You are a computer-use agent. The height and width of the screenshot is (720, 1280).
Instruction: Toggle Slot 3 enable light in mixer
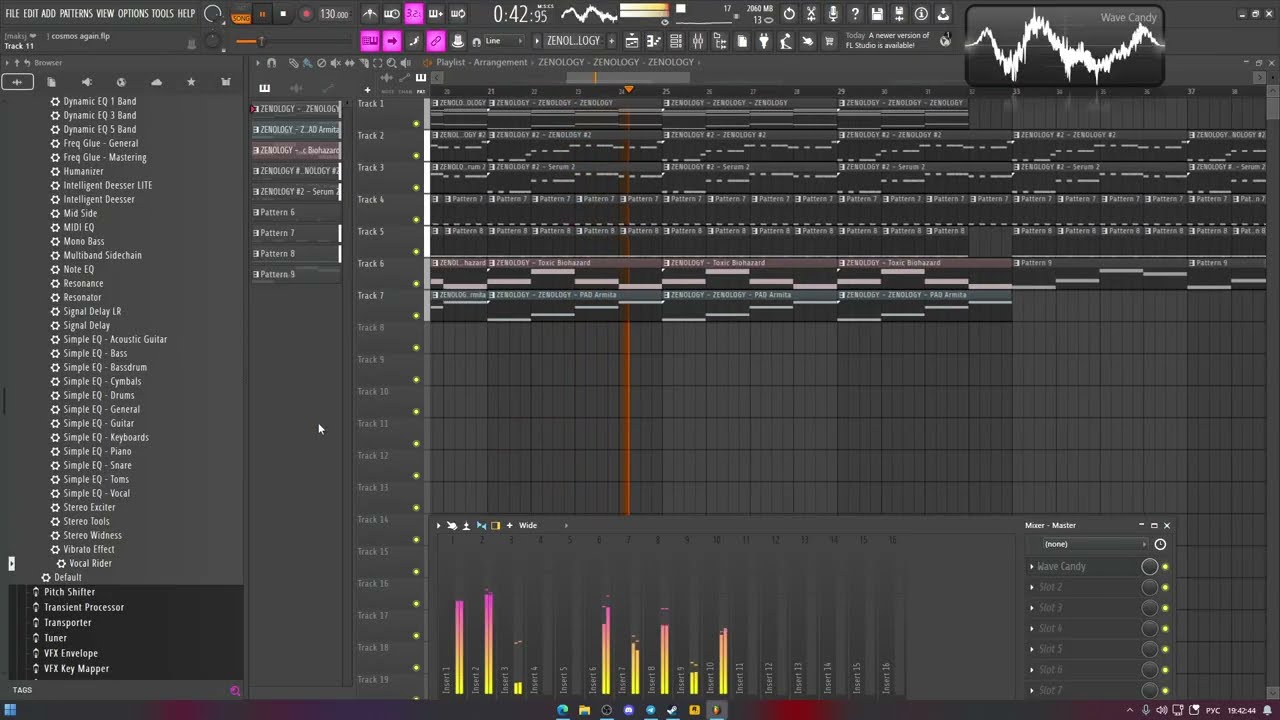tap(1165, 608)
